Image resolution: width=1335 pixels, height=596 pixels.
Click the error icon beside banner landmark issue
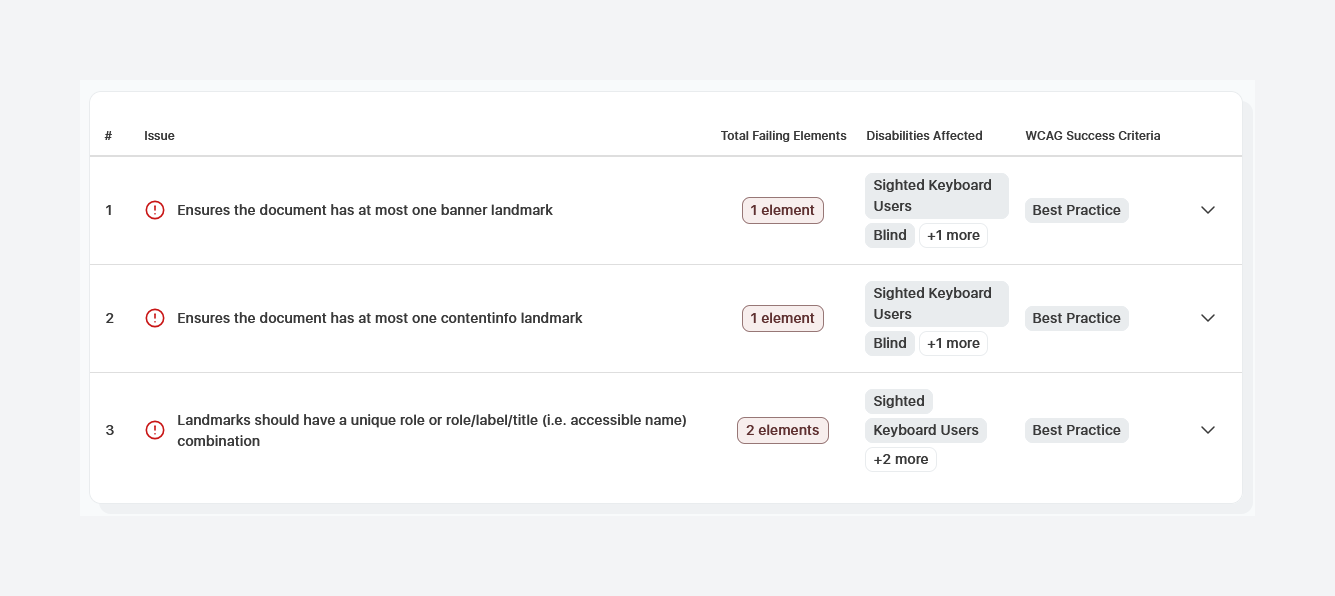coord(155,210)
